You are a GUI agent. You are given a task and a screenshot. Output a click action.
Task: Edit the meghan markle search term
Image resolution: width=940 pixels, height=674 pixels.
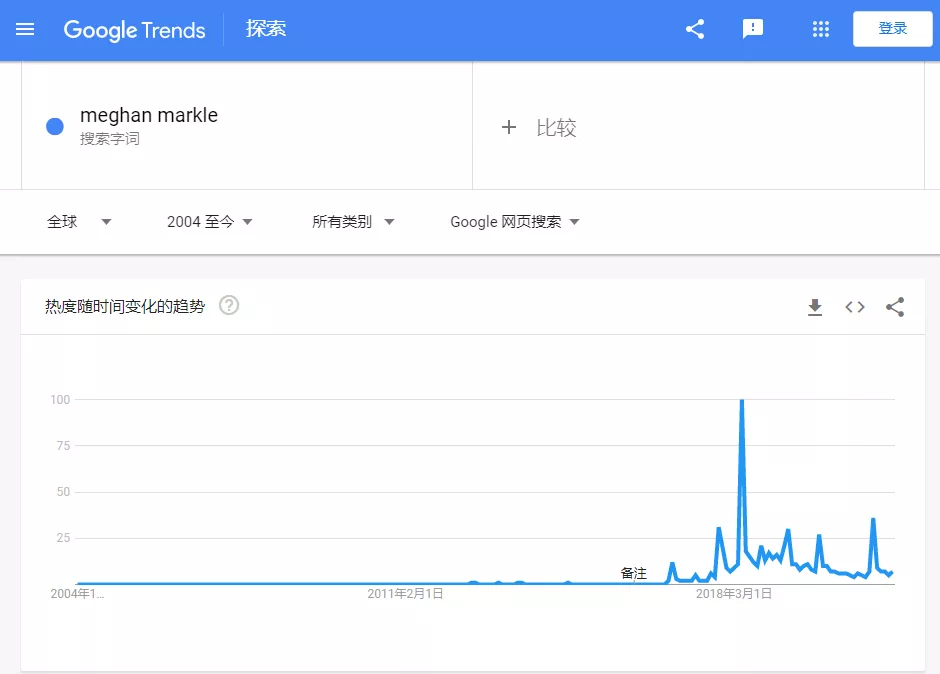point(149,115)
